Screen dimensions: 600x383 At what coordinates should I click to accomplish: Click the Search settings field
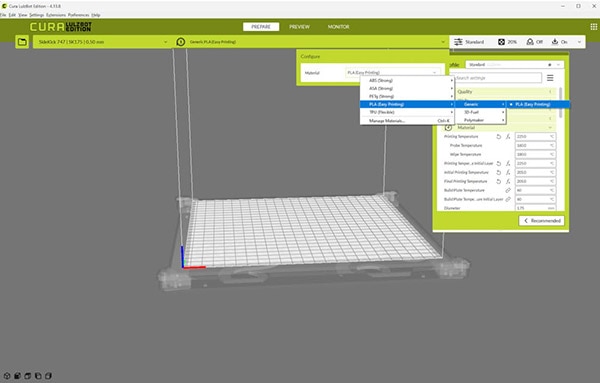click(x=497, y=78)
